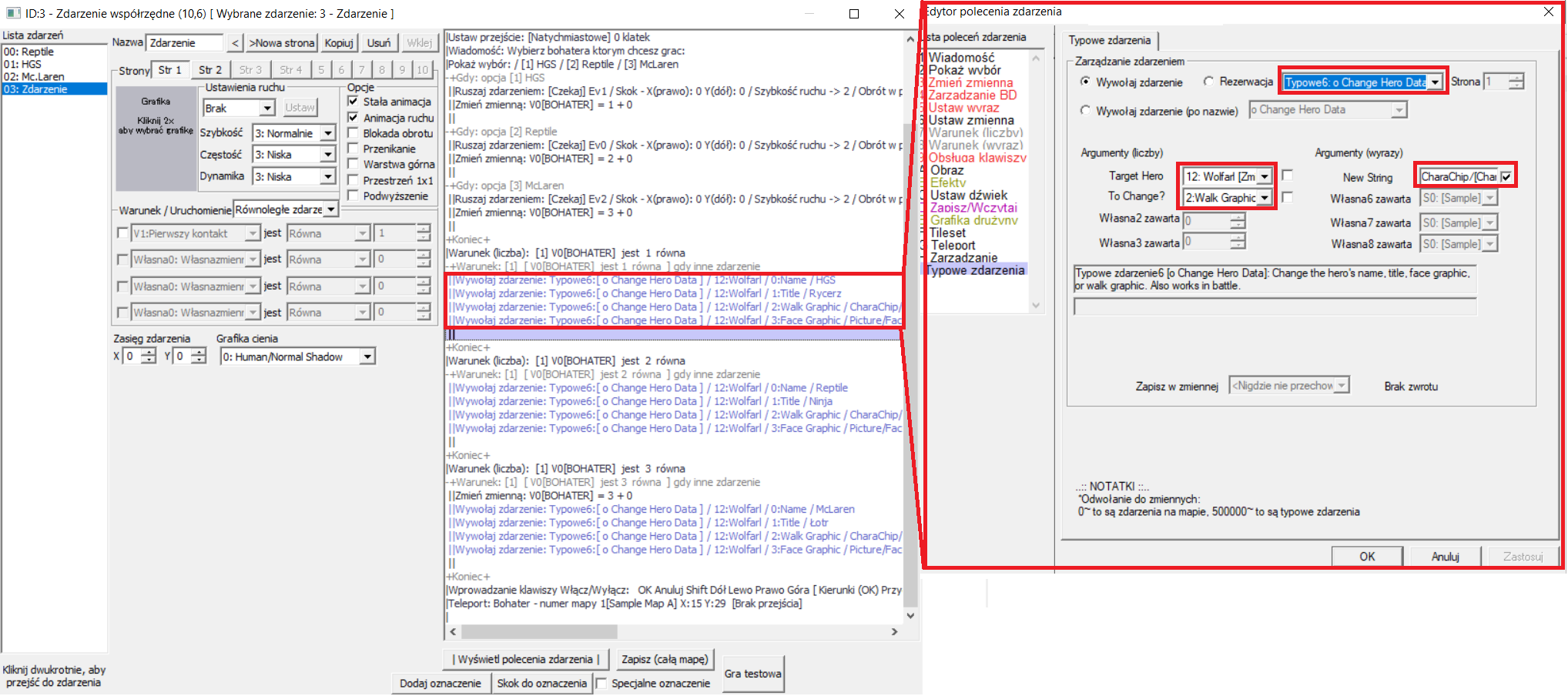Increment the Strona page spinner
The width and height of the screenshot is (1568, 696).
(x=1516, y=78)
